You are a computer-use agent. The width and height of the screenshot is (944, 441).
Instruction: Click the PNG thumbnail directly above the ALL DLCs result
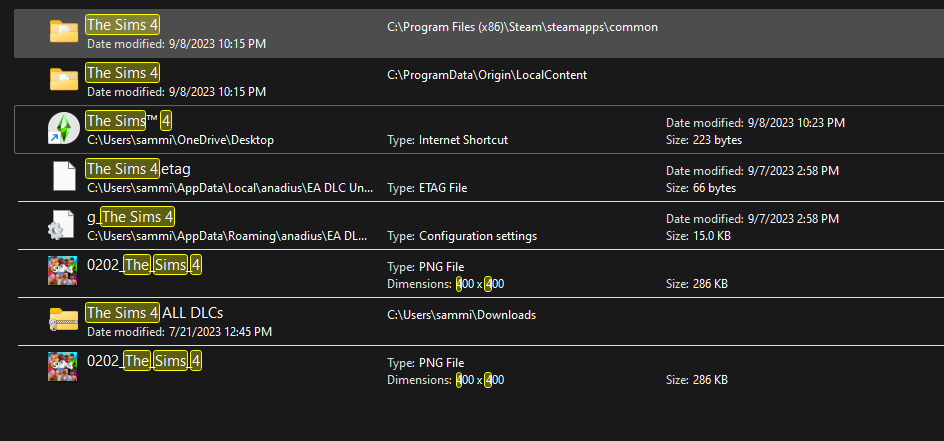[x=63, y=271]
